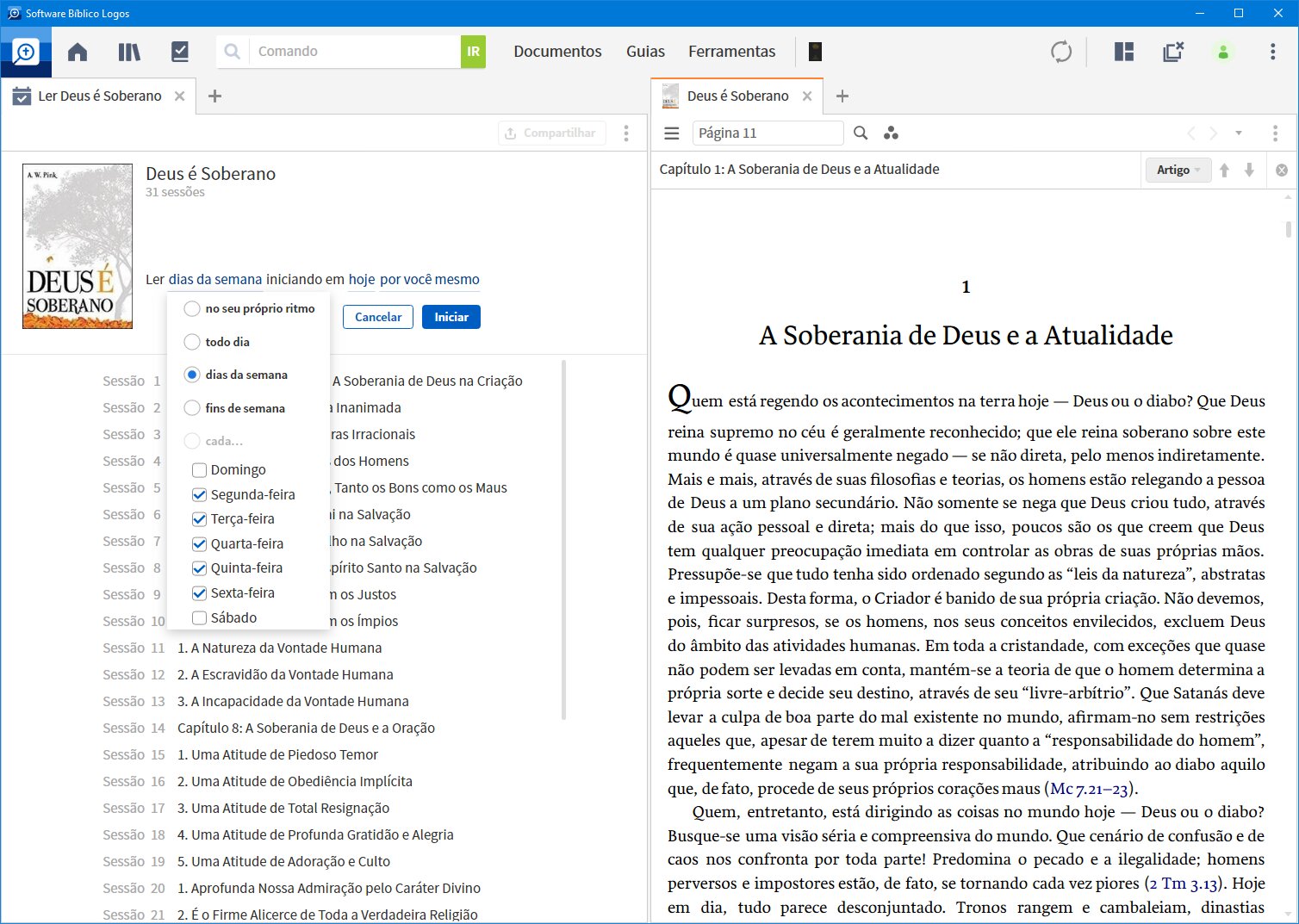Open the book contents hamburger menu
Viewport: 1299px width, 924px height.
pos(672,133)
